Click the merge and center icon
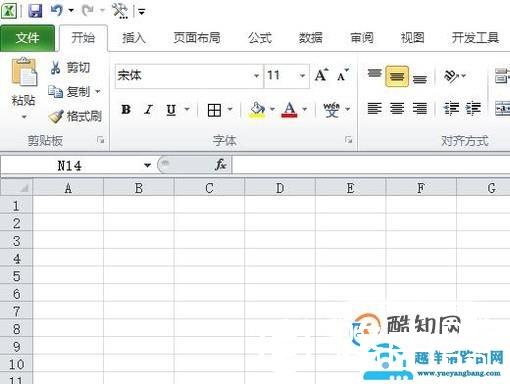 (x=502, y=109)
